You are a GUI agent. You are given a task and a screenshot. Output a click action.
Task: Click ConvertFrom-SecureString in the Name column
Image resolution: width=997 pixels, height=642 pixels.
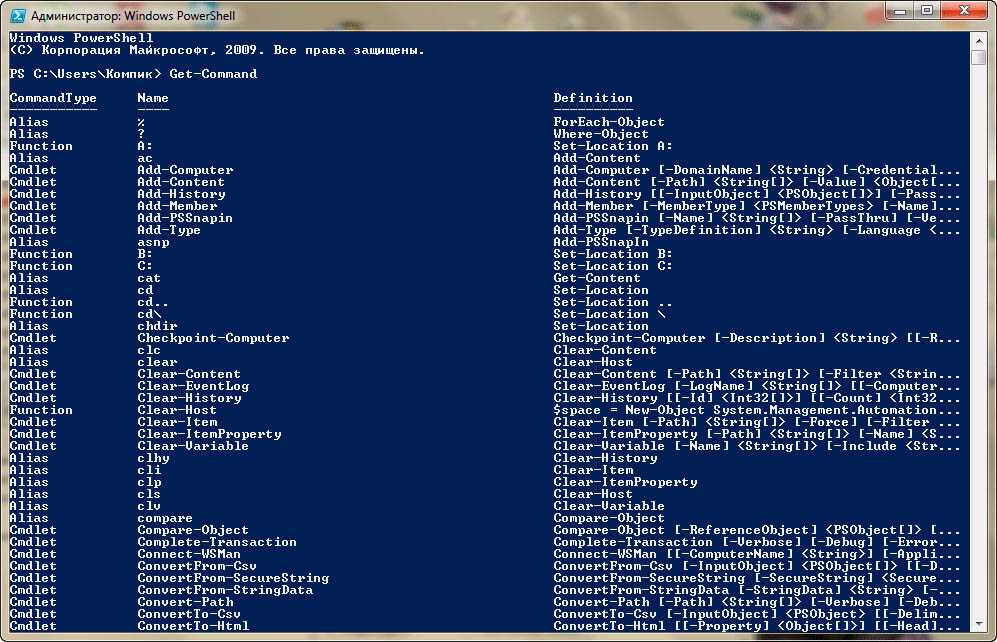(233, 578)
